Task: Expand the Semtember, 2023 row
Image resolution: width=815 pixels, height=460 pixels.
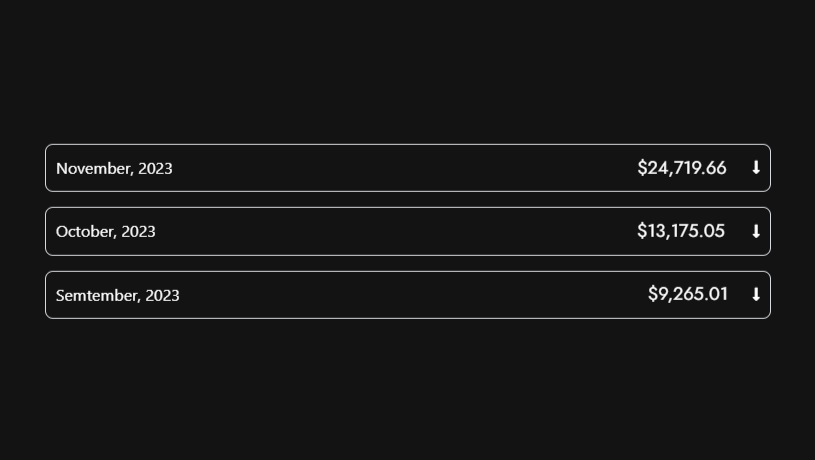Action: pos(400,295)
